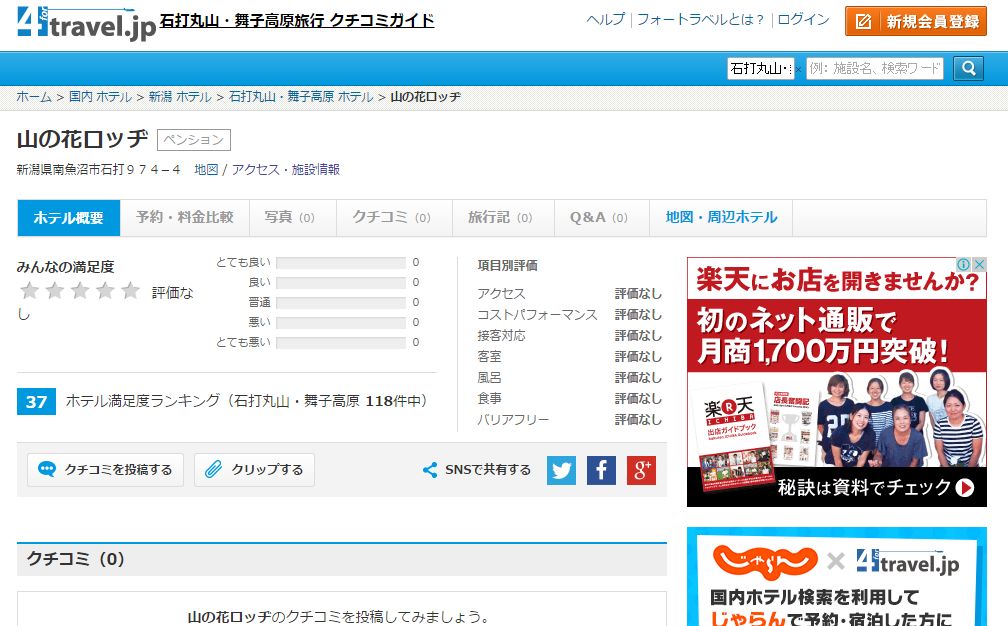Select the クチコミ tab
The image size is (1008, 626).
tap(391, 217)
